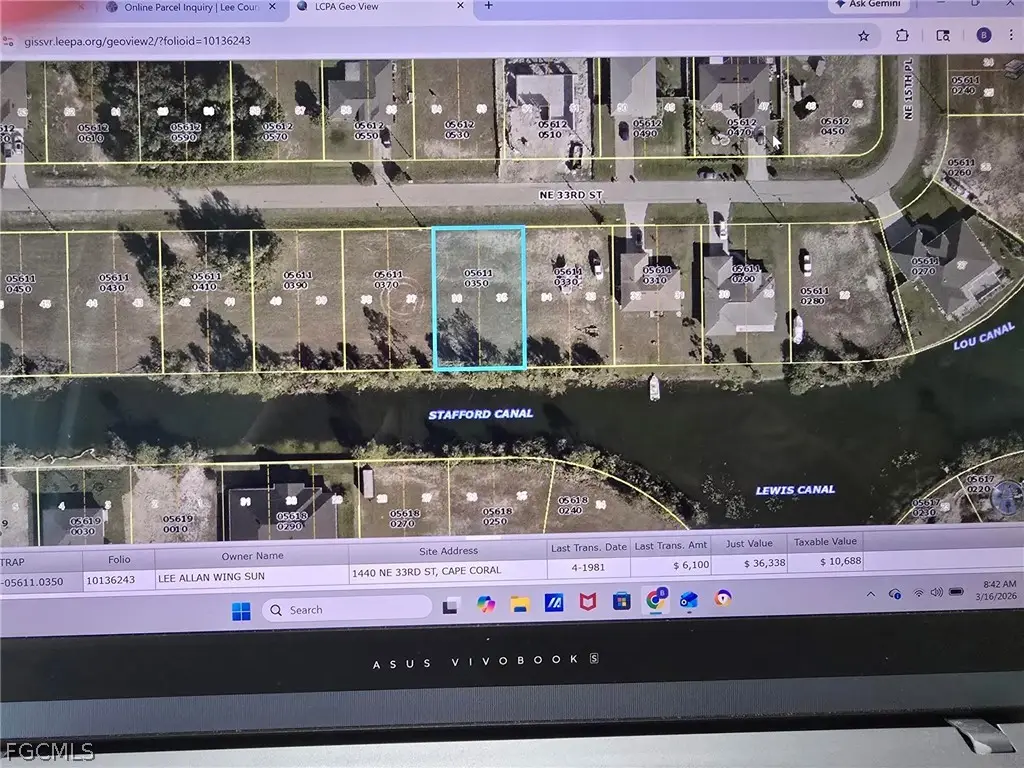Open the Chrome Extensions puzzle icon
1024x768 pixels.
pyautogui.click(x=903, y=36)
